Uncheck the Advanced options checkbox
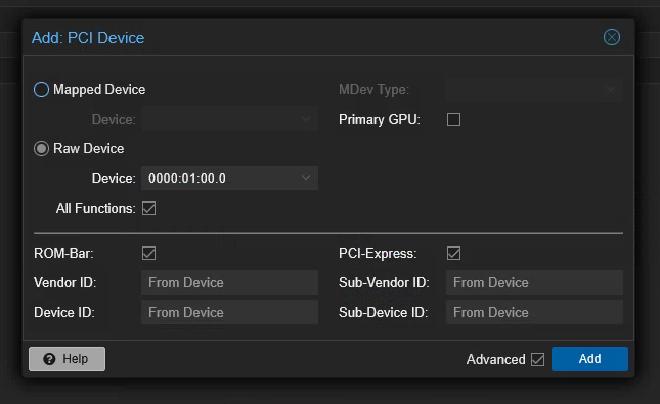 point(538,360)
